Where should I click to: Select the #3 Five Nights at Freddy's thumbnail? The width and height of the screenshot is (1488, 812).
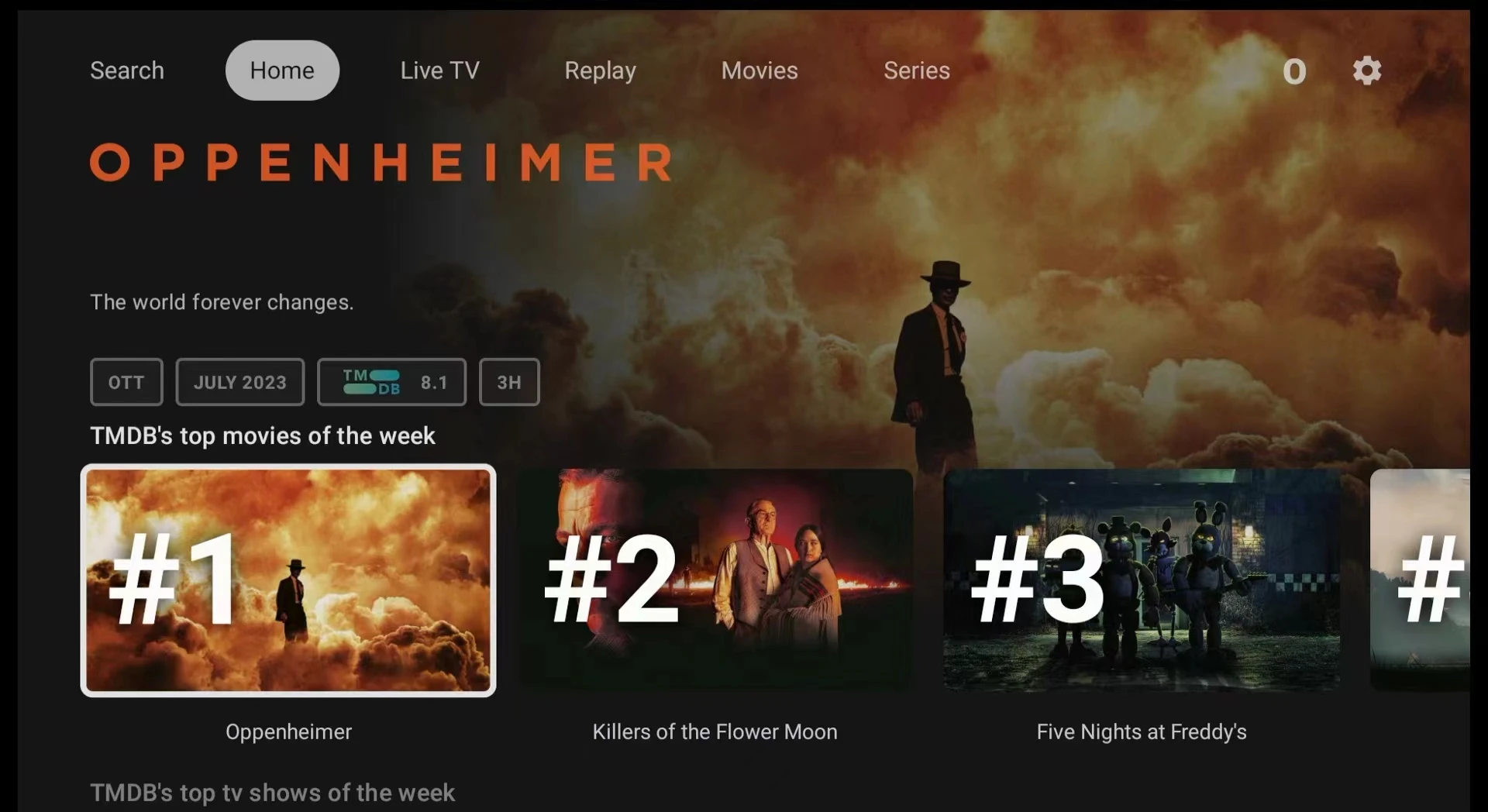[x=1142, y=580]
